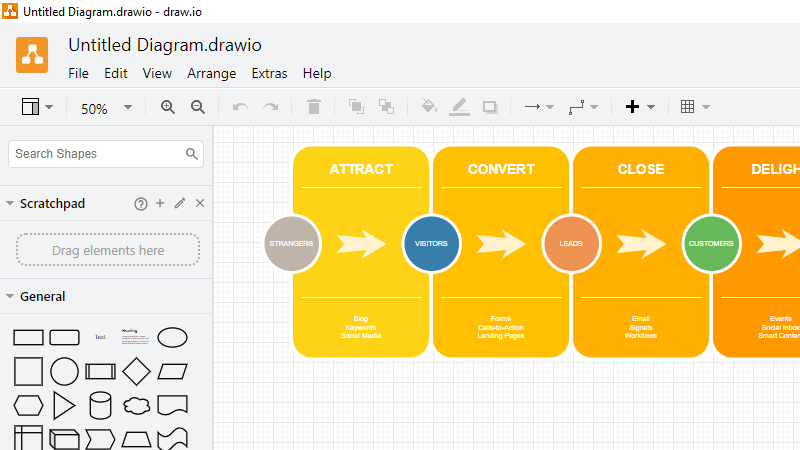Click the Zoom Out magnifier icon
Image resolution: width=800 pixels, height=450 pixels.
[x=198, y=107]
